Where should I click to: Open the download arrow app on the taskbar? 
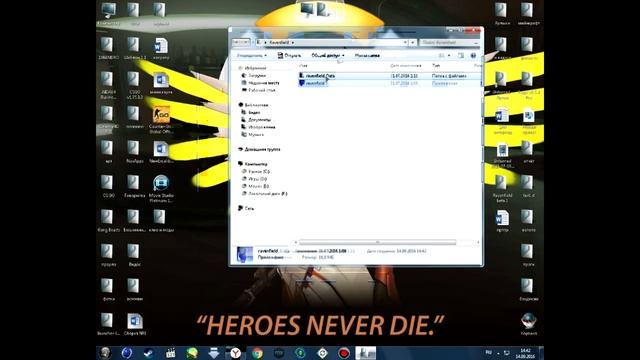214,353
